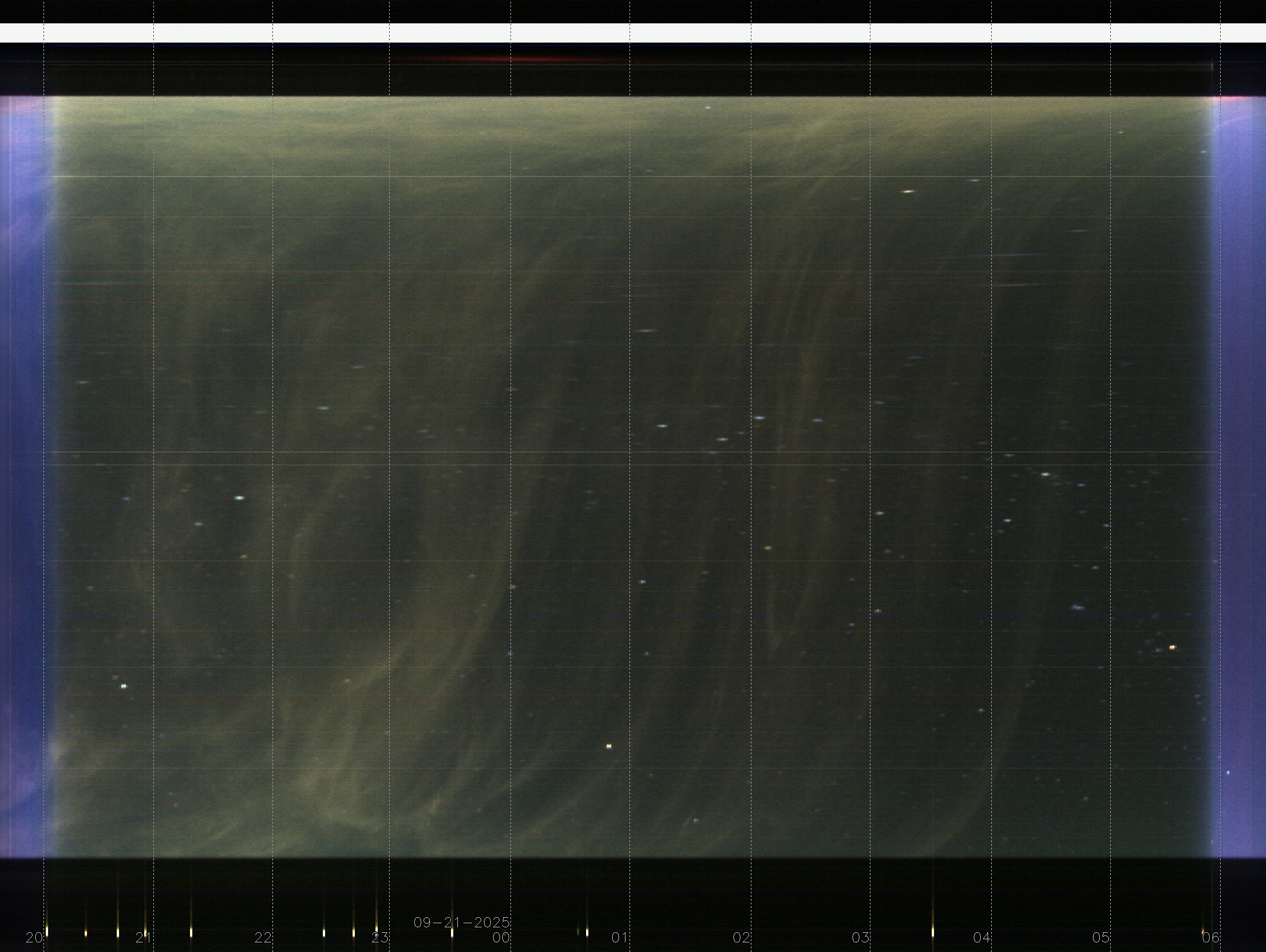Click the 20 hour label
Viewport: 1266px width, 952px height.
click(34, 938)
